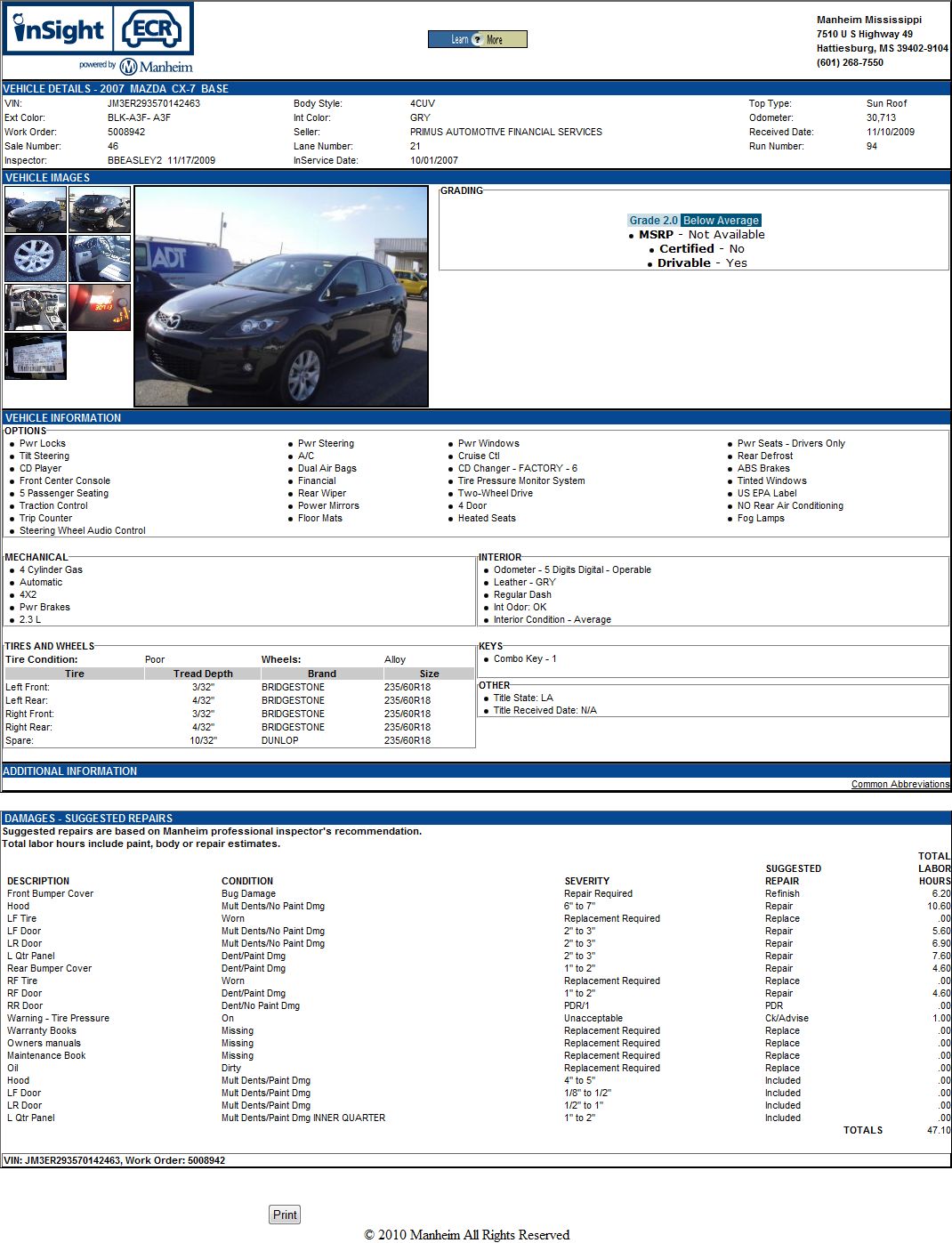Click the Unacceptable severity entry
Viewport: 952px width, 1243px height.
tap(593, 1018)
